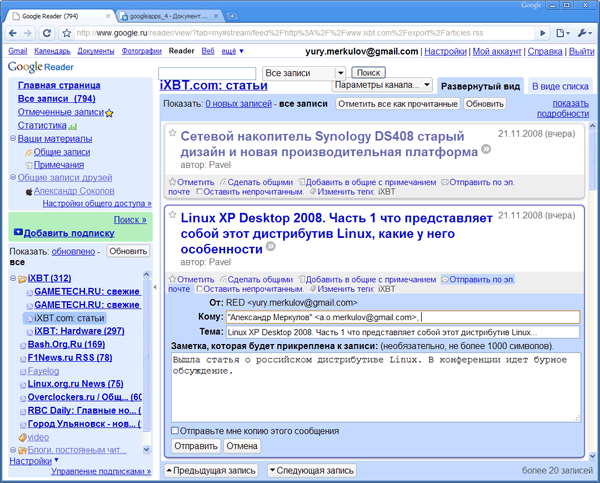The height and width of the screenshot is (483, 600).
Task: Click the browser Forward arrow
Action: (28, 33)
